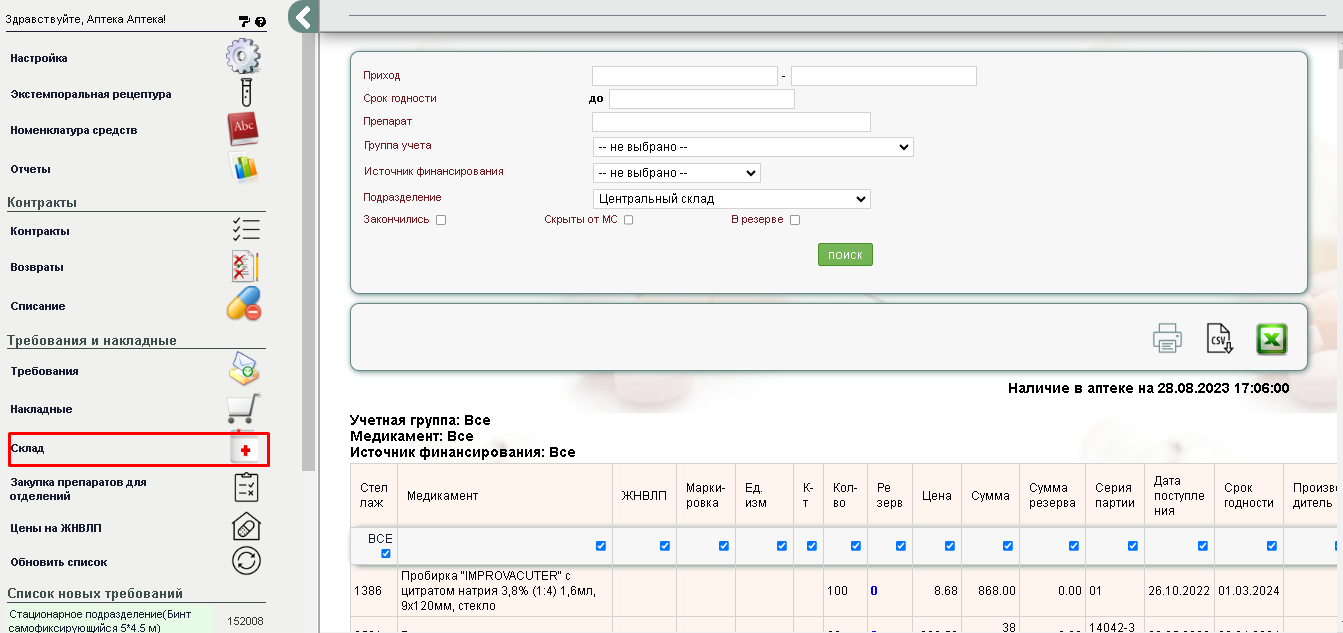The height and width of the screenshot is (633, 1343).
Task: Check the В резерве checkbox
Action: 795,220
